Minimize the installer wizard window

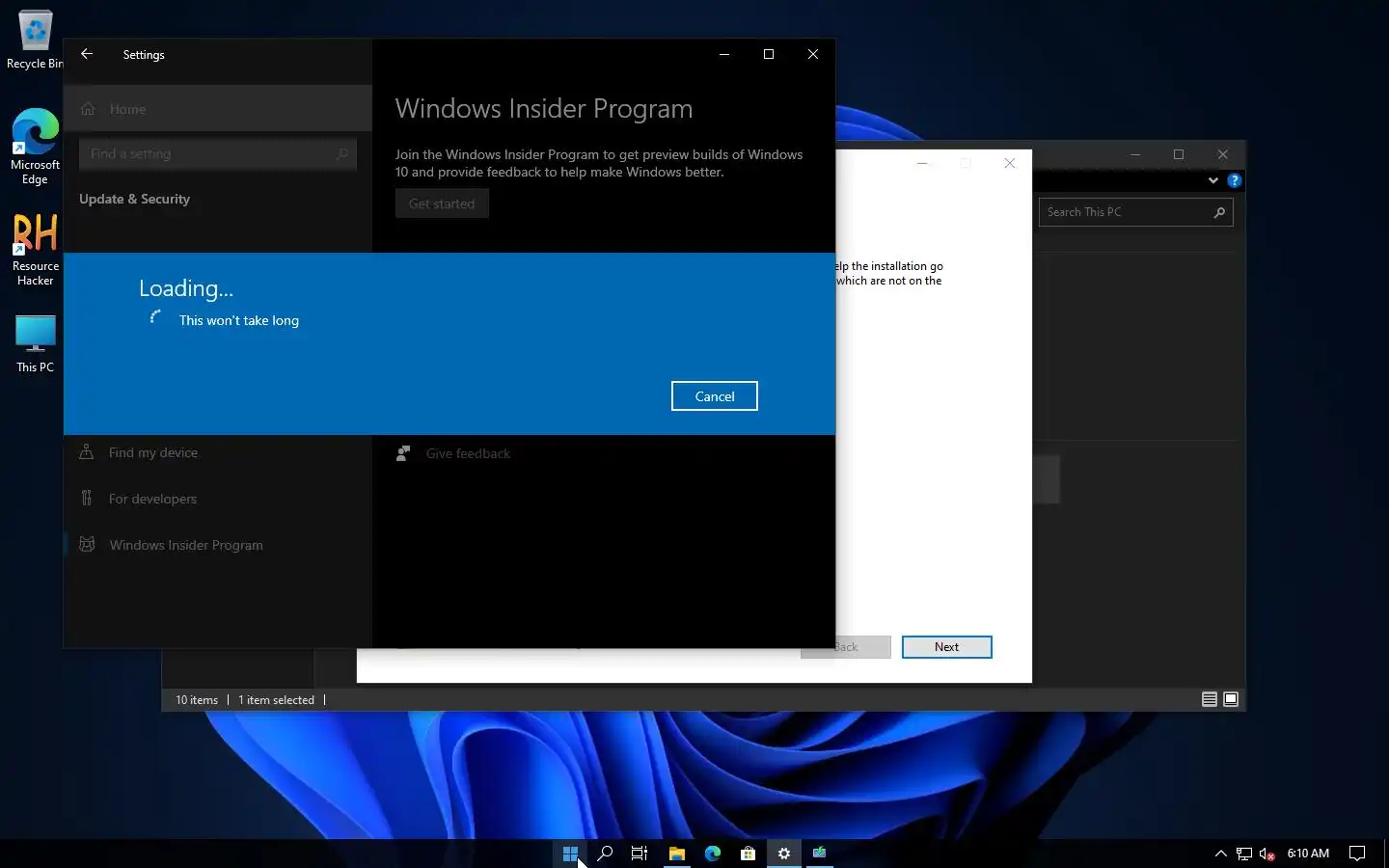922,163
